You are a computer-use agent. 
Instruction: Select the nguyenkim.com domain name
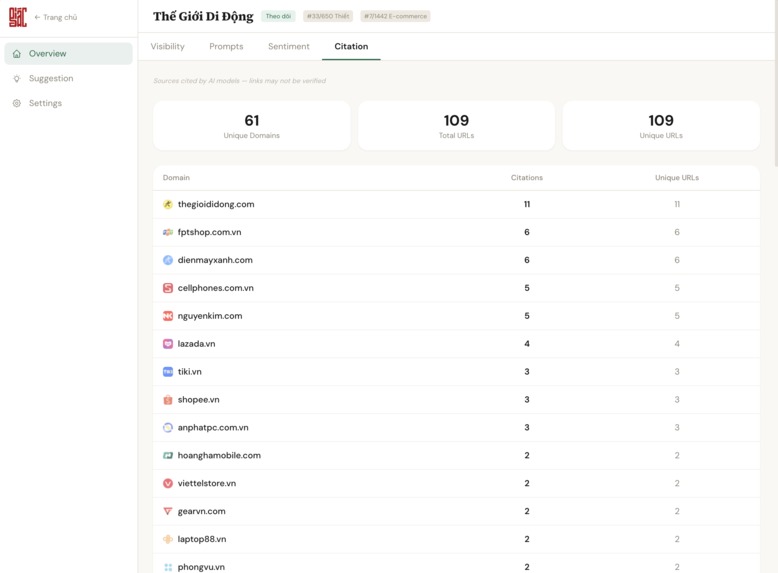210,316
